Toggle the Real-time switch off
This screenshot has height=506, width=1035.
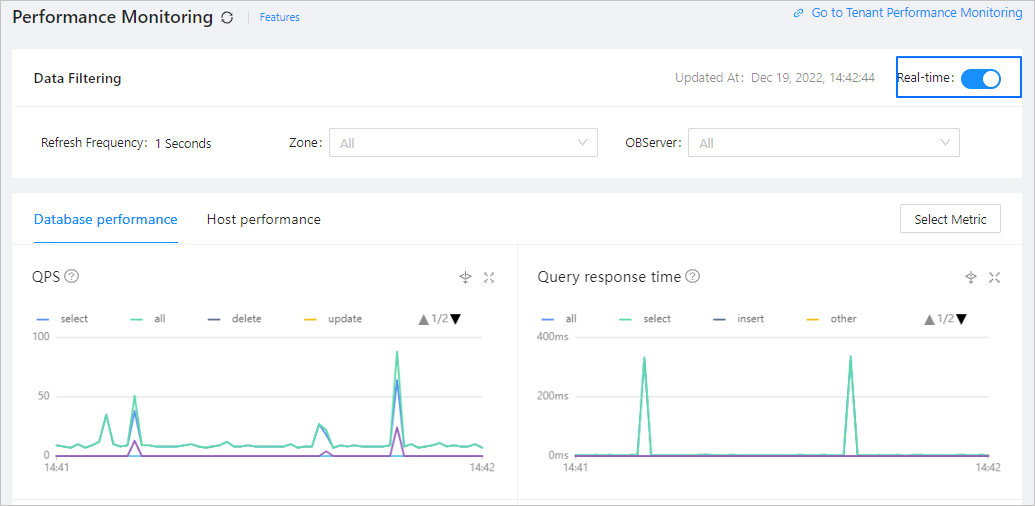click(x=981, y=79)
